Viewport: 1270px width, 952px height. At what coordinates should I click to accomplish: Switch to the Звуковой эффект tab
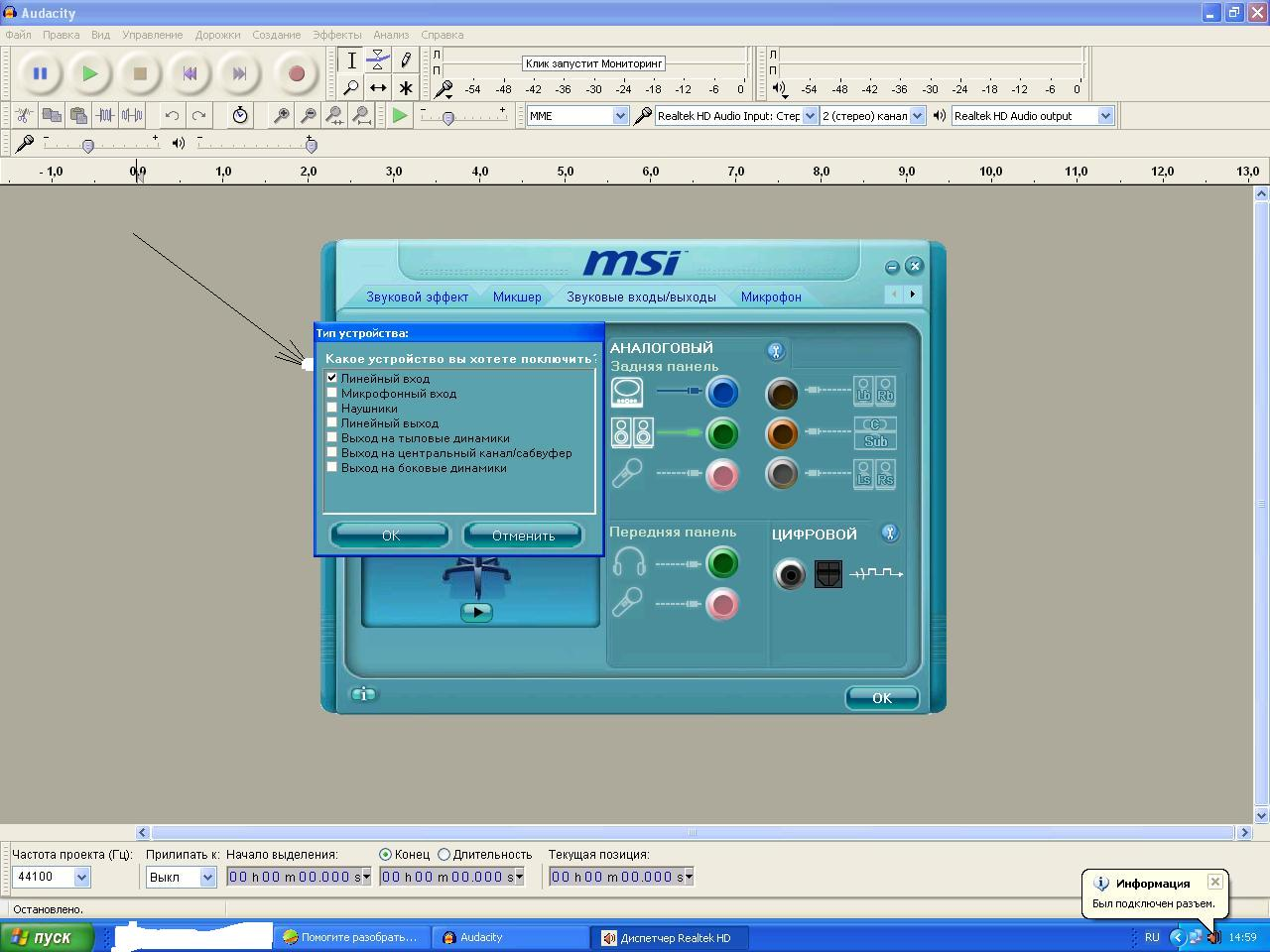(417, 297)
